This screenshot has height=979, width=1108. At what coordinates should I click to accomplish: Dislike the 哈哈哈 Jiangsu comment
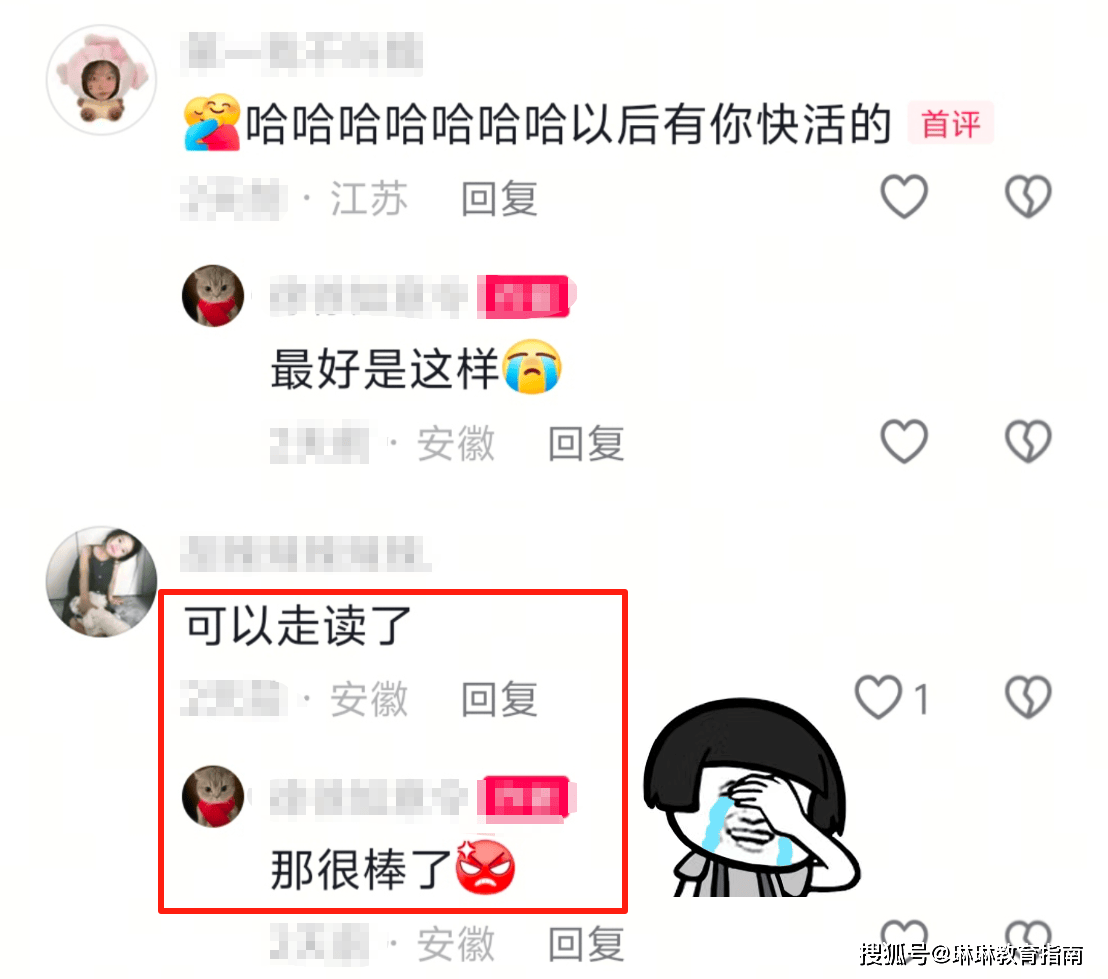[1028, 197]
